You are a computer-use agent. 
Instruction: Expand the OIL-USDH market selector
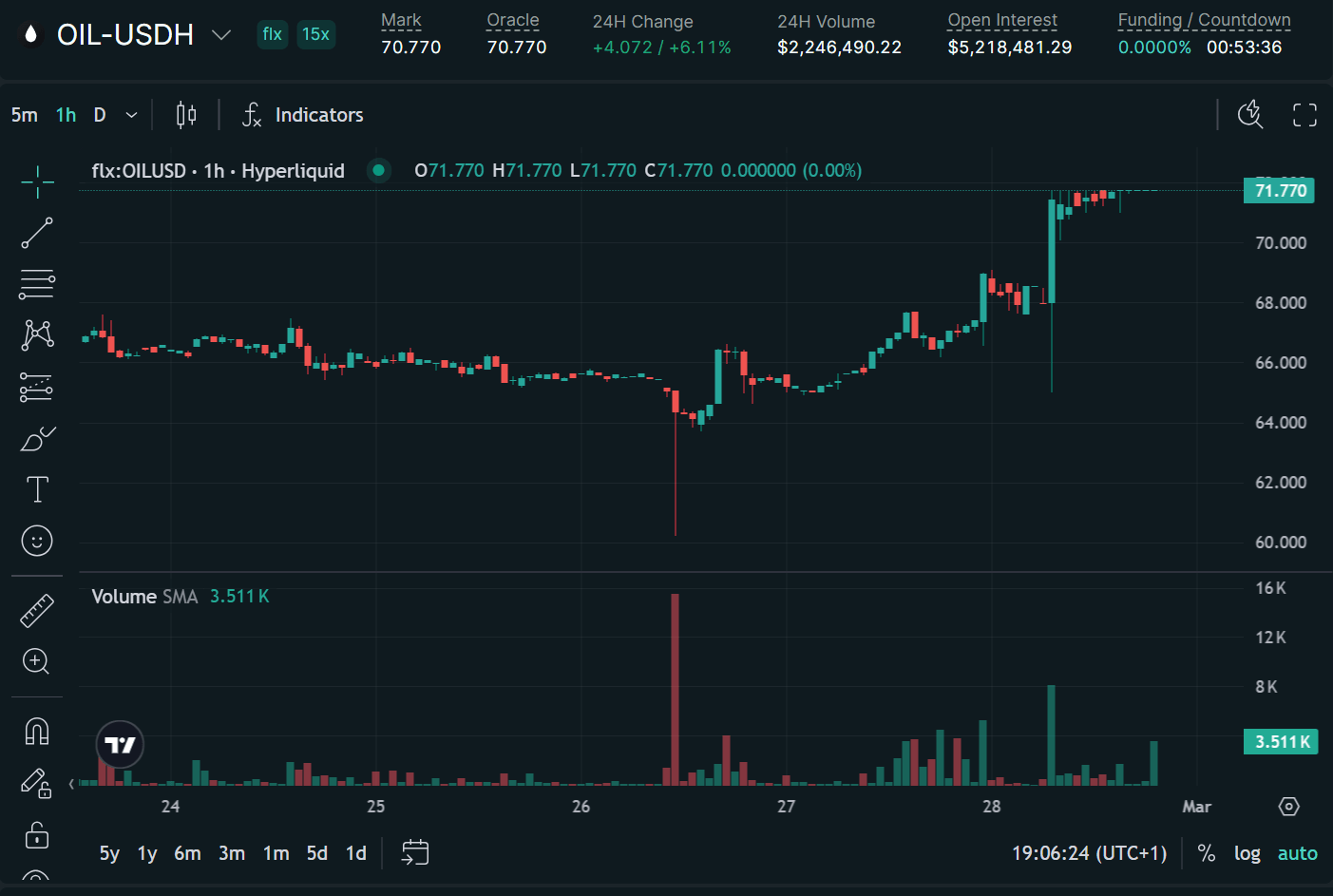(220, 35)
